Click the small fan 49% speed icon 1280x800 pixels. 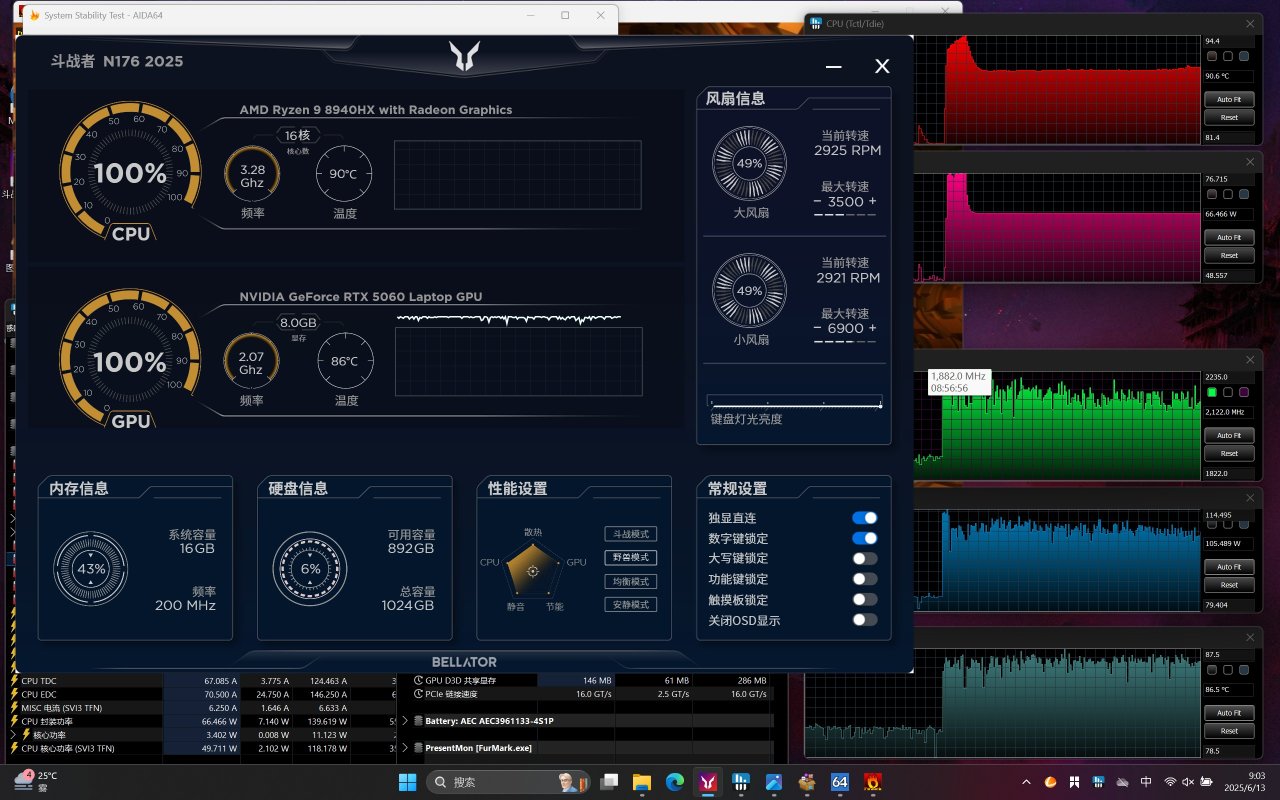click(x=748, y=290)
